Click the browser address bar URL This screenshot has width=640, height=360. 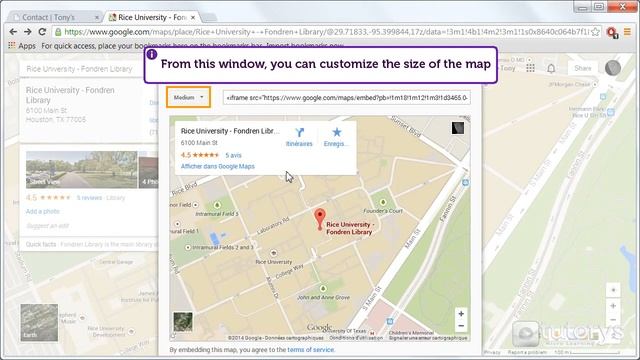(x=326, y=32)
